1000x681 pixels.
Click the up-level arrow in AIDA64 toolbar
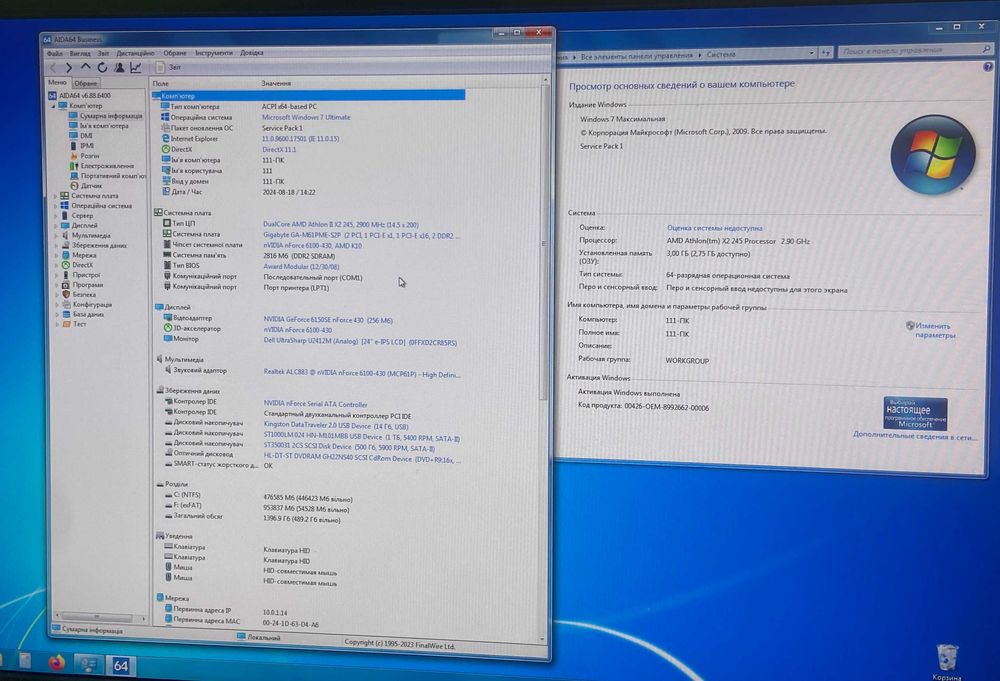[85, 67]
